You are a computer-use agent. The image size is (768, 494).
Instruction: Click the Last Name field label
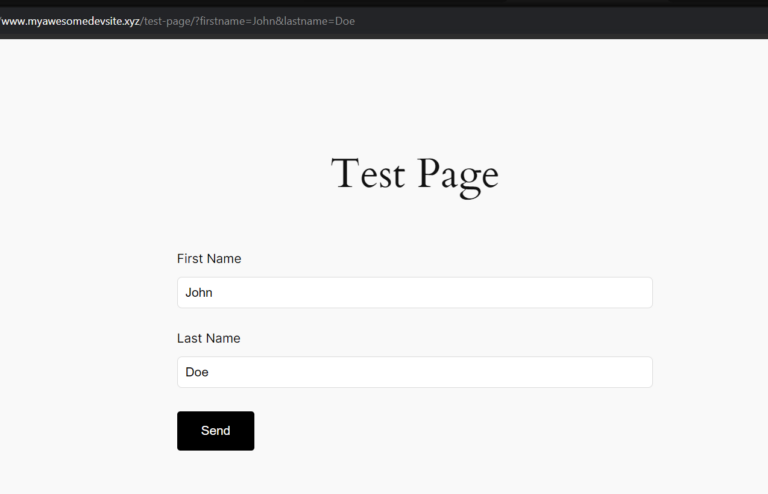point(208,338)
